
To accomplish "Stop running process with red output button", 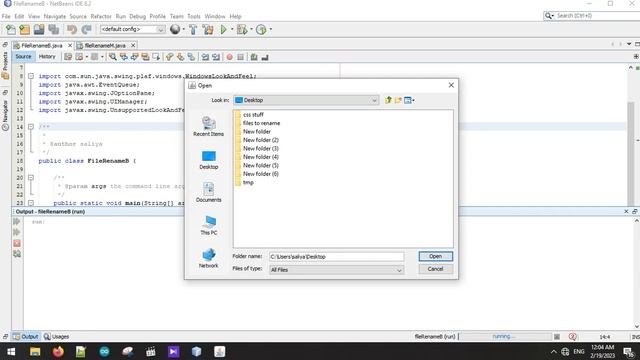I will click(17, 243).
